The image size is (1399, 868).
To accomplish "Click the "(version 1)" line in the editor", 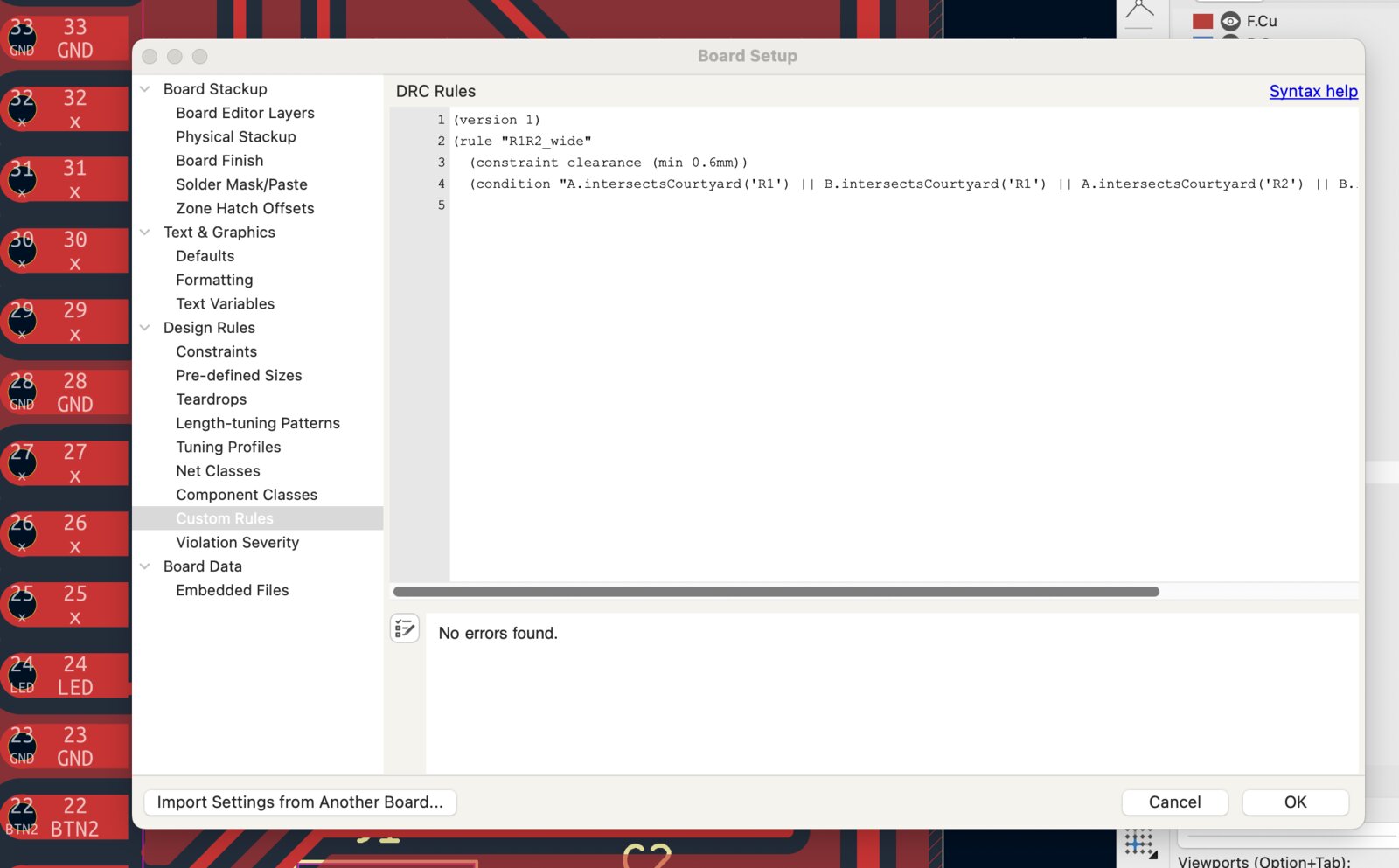I will point(497,120).
